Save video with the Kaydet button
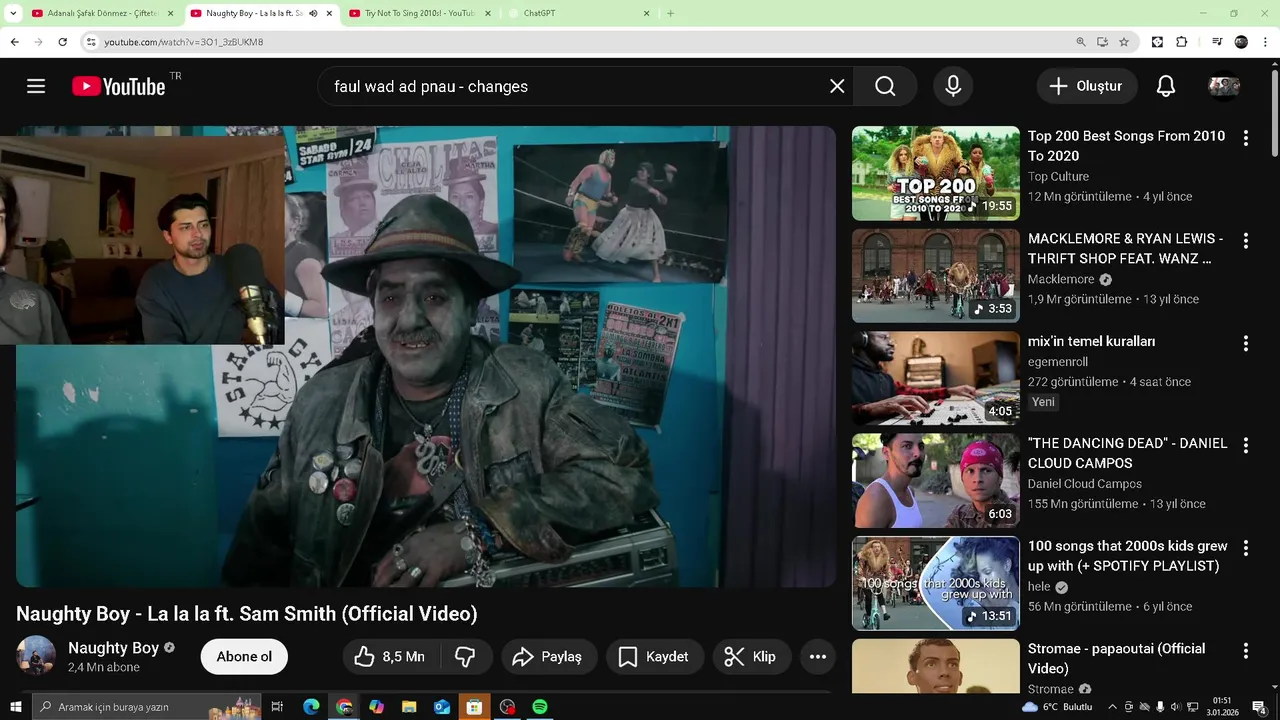Screen dimensions: 1280x720 click(x=654, y=657)
